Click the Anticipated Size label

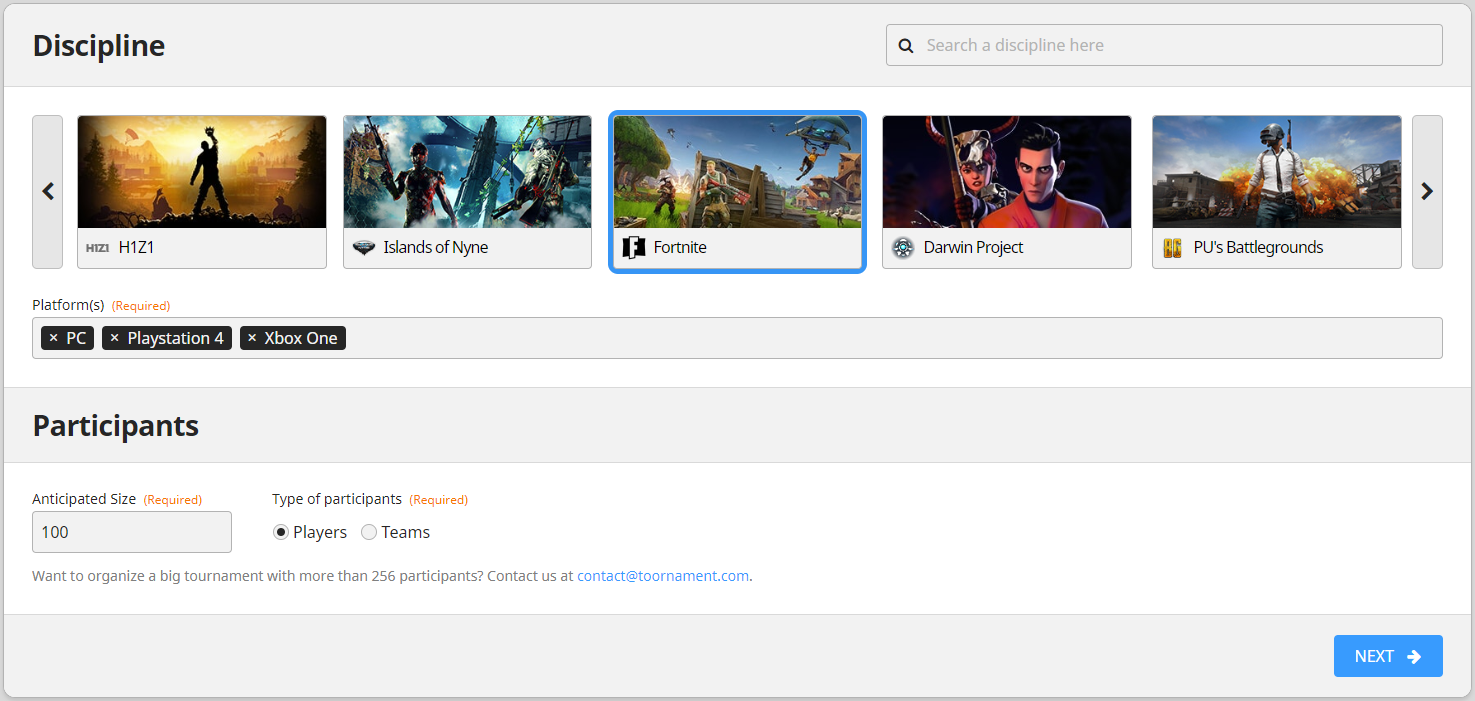tap(84, 499)
